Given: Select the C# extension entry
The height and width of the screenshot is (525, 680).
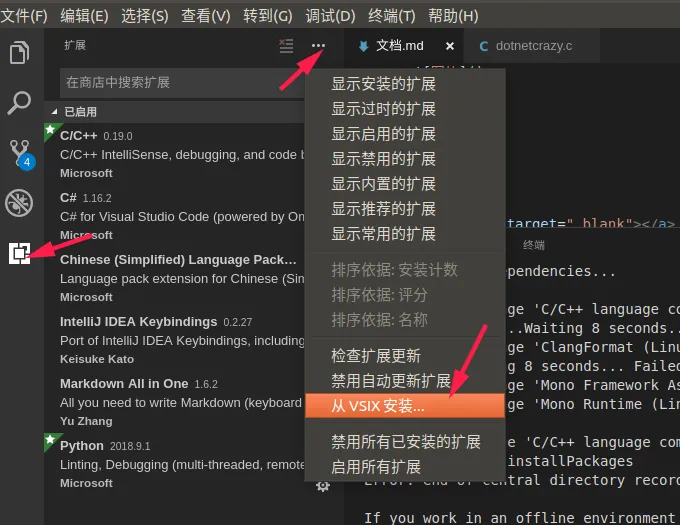Looking at the screenshot, I should pos(174,216).
